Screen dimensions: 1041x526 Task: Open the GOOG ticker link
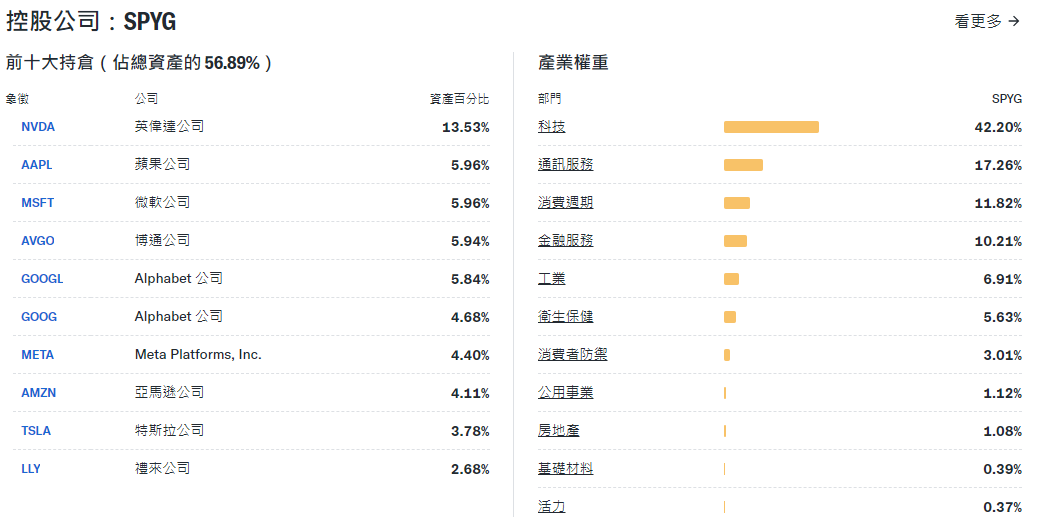(x=39, y=317)
